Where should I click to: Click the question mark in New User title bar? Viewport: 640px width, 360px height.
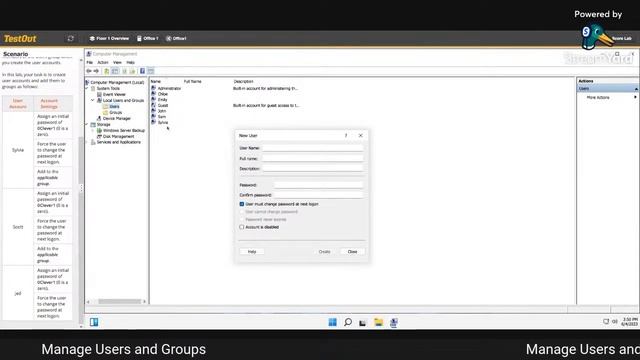(346, 136)
